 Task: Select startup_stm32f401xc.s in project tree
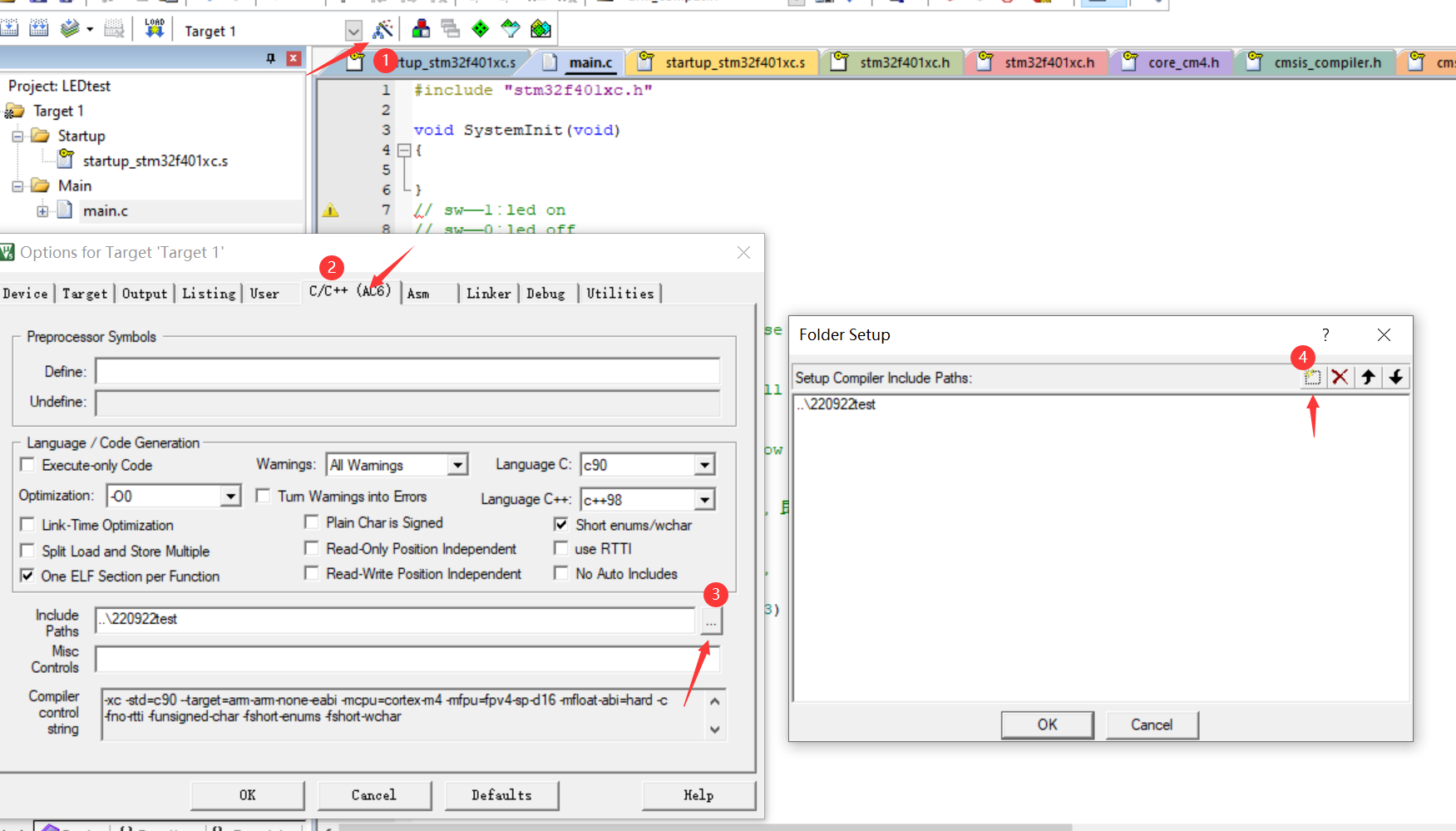pos(155,161)
